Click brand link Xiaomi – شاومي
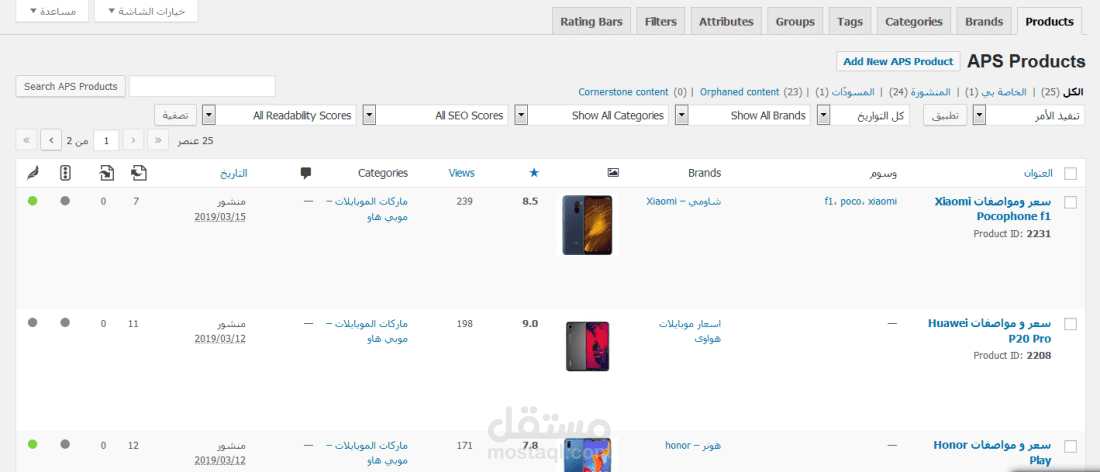Image resolution: width=1100 pixels, height=472 pixels. point(683,201)
